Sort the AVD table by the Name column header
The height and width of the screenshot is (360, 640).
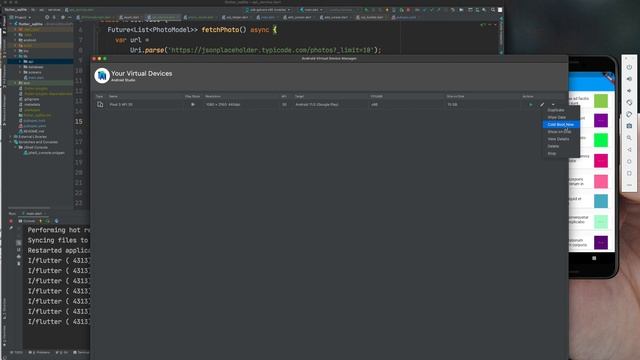pyautogui.click(x=113, y=96)
